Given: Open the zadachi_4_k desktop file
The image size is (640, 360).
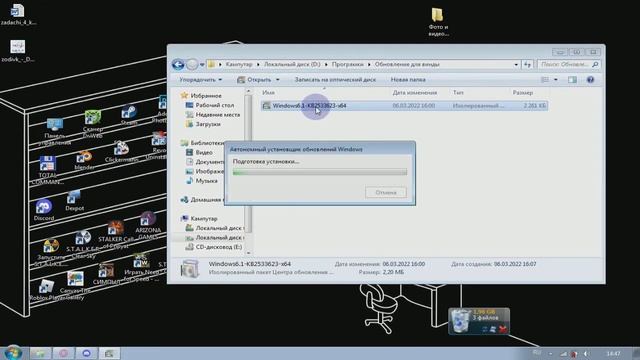Looking at the screenshot, I should click(18, 14).
